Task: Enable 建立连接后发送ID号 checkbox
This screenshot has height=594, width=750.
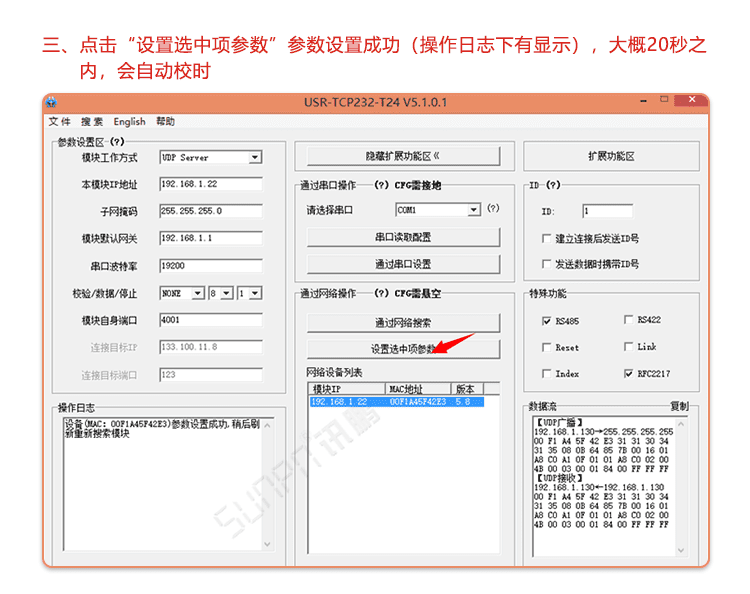Action: click(x=546, y=238)
